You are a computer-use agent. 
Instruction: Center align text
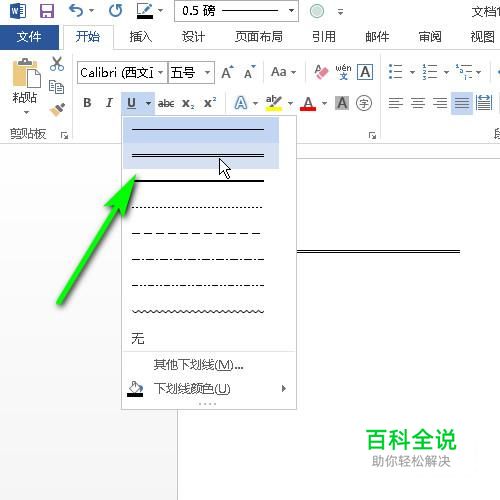coord(418,103)
